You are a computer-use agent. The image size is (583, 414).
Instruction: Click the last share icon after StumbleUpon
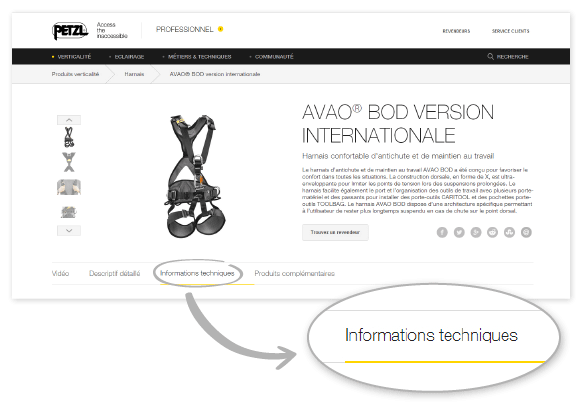pos(526,232)
